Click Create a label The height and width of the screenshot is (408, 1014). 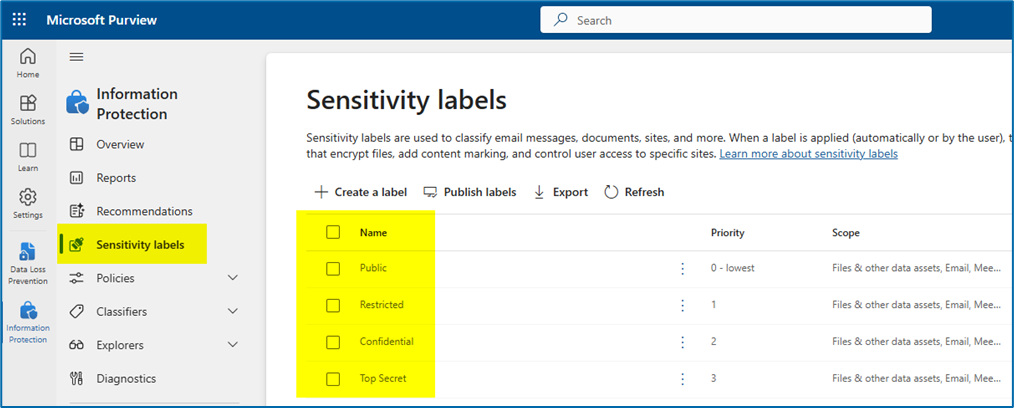click(360, 192)
